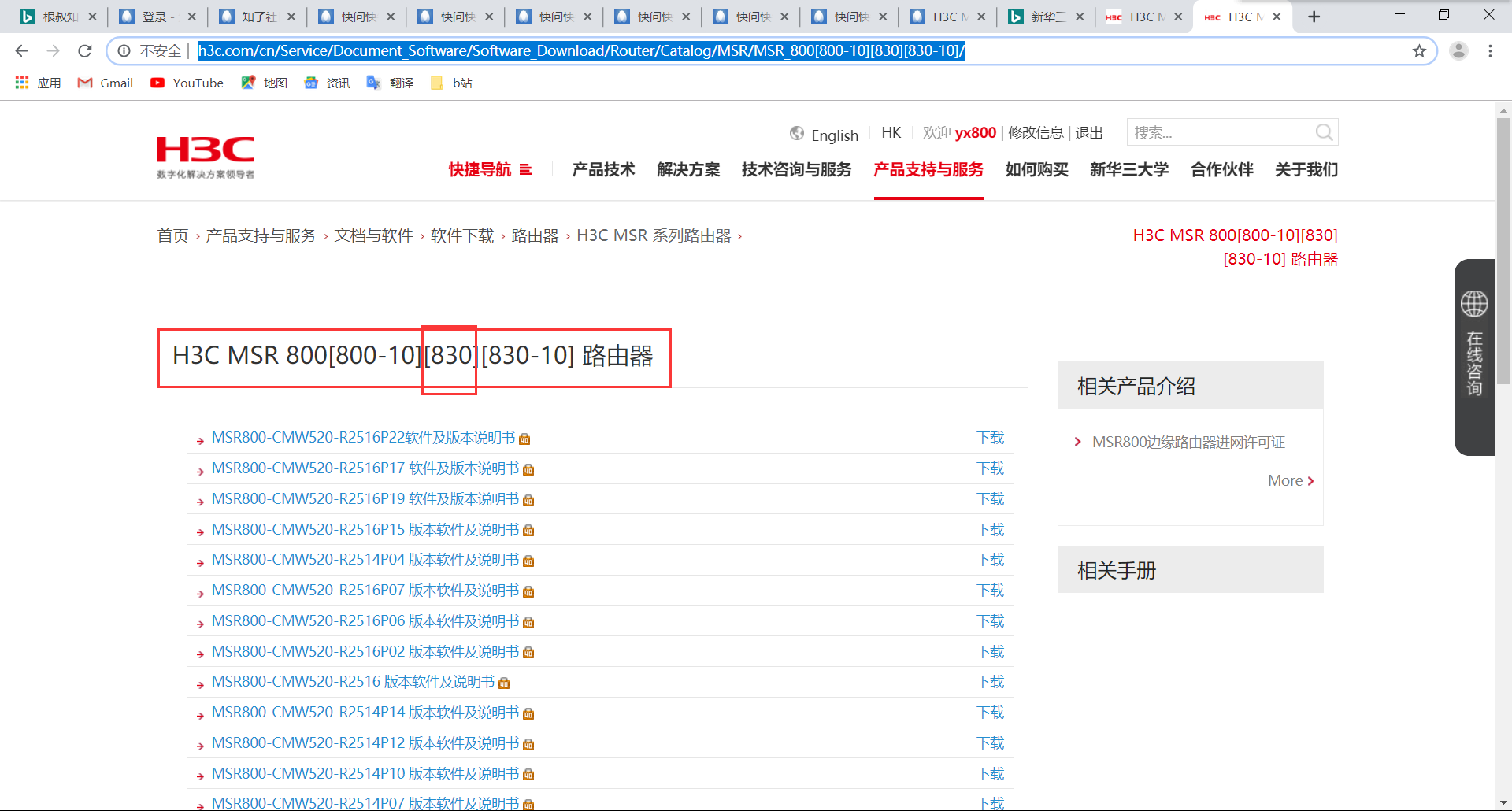
Task: Open MSR800-CMW520-R2516P07 software link
Action: [x=365, y=591]
